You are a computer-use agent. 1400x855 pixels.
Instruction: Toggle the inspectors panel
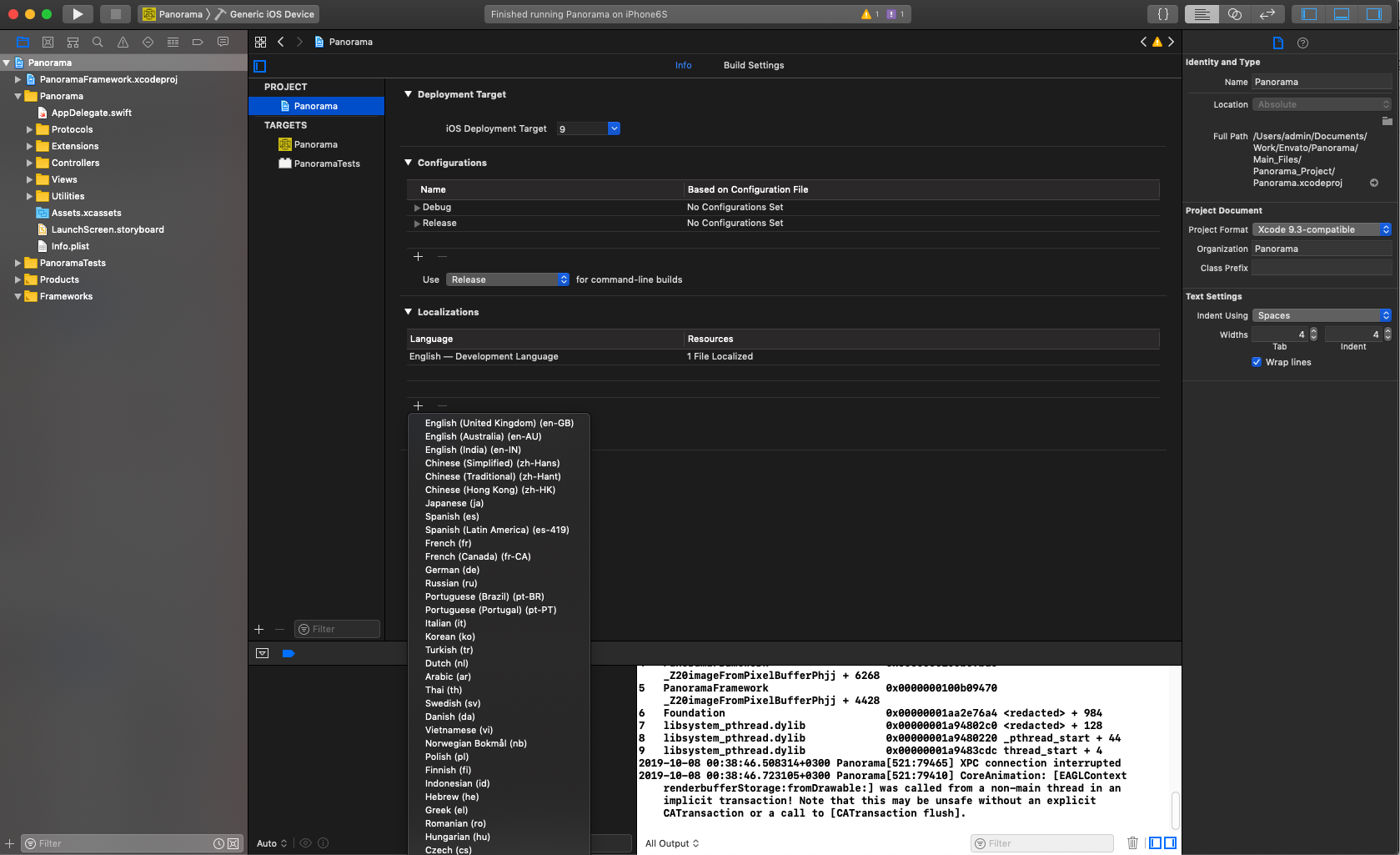click(1373, 14)
